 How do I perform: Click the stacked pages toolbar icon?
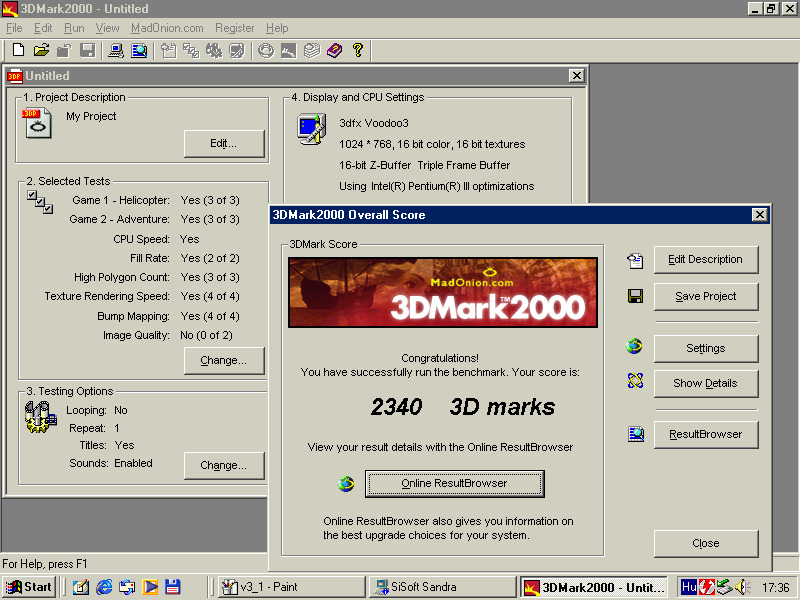click(312, 50)
